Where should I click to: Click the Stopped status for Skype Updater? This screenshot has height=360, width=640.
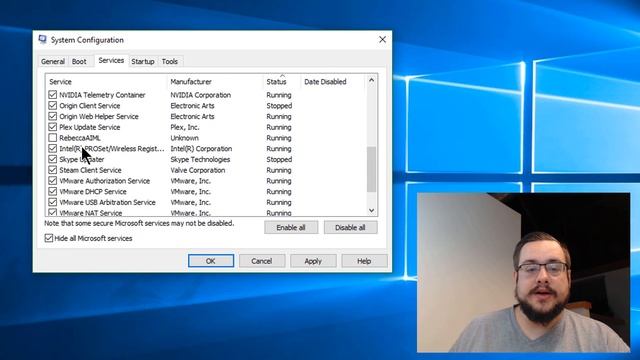pos(279,160)
